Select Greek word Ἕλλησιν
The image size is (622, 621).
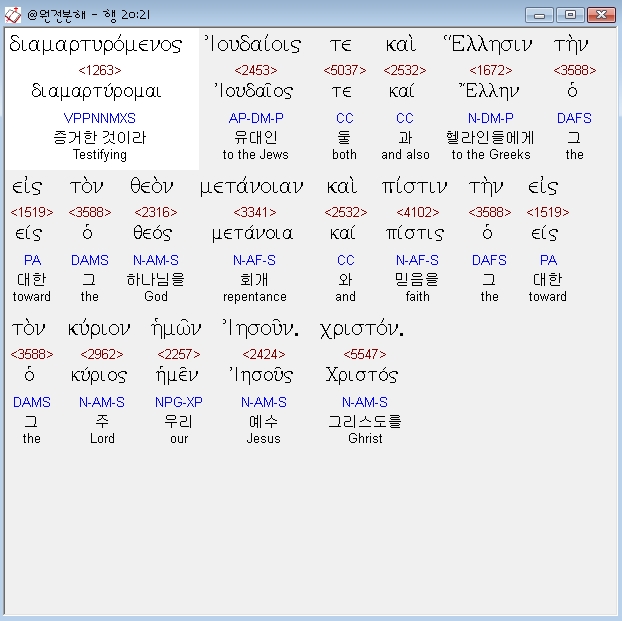488,44
